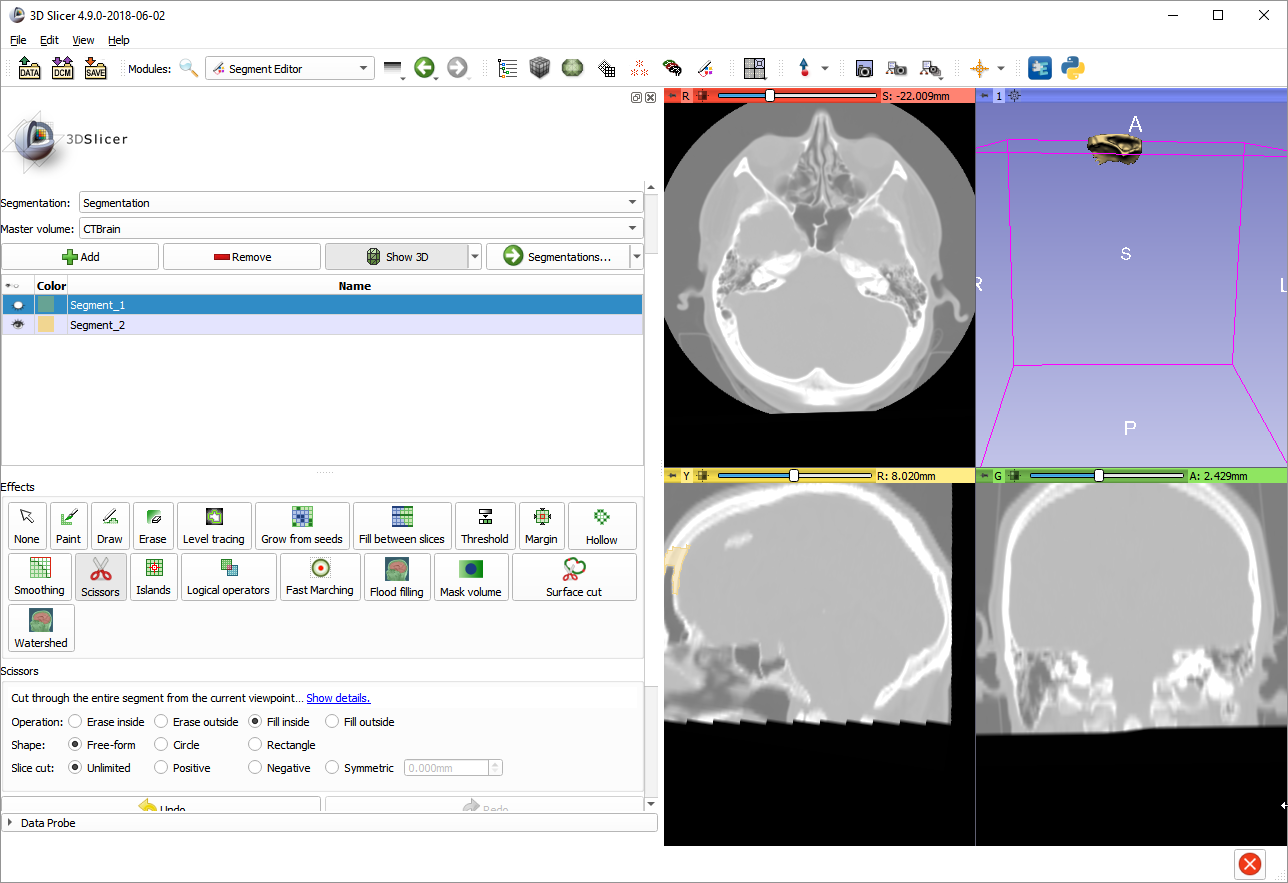Click the Add segment button
Screen dimensions: 1288x883
point(80,257)
